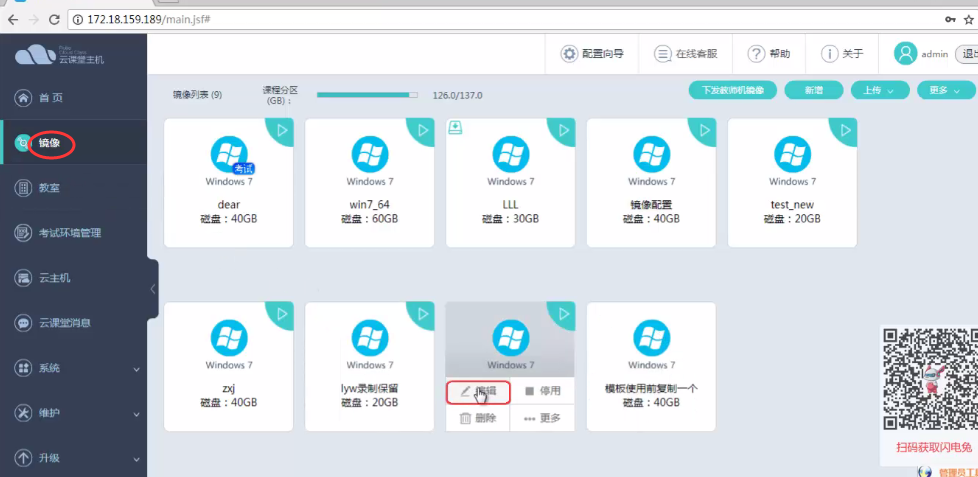
Task: Open 在线客服 online support
Action: tap(685, 54)
